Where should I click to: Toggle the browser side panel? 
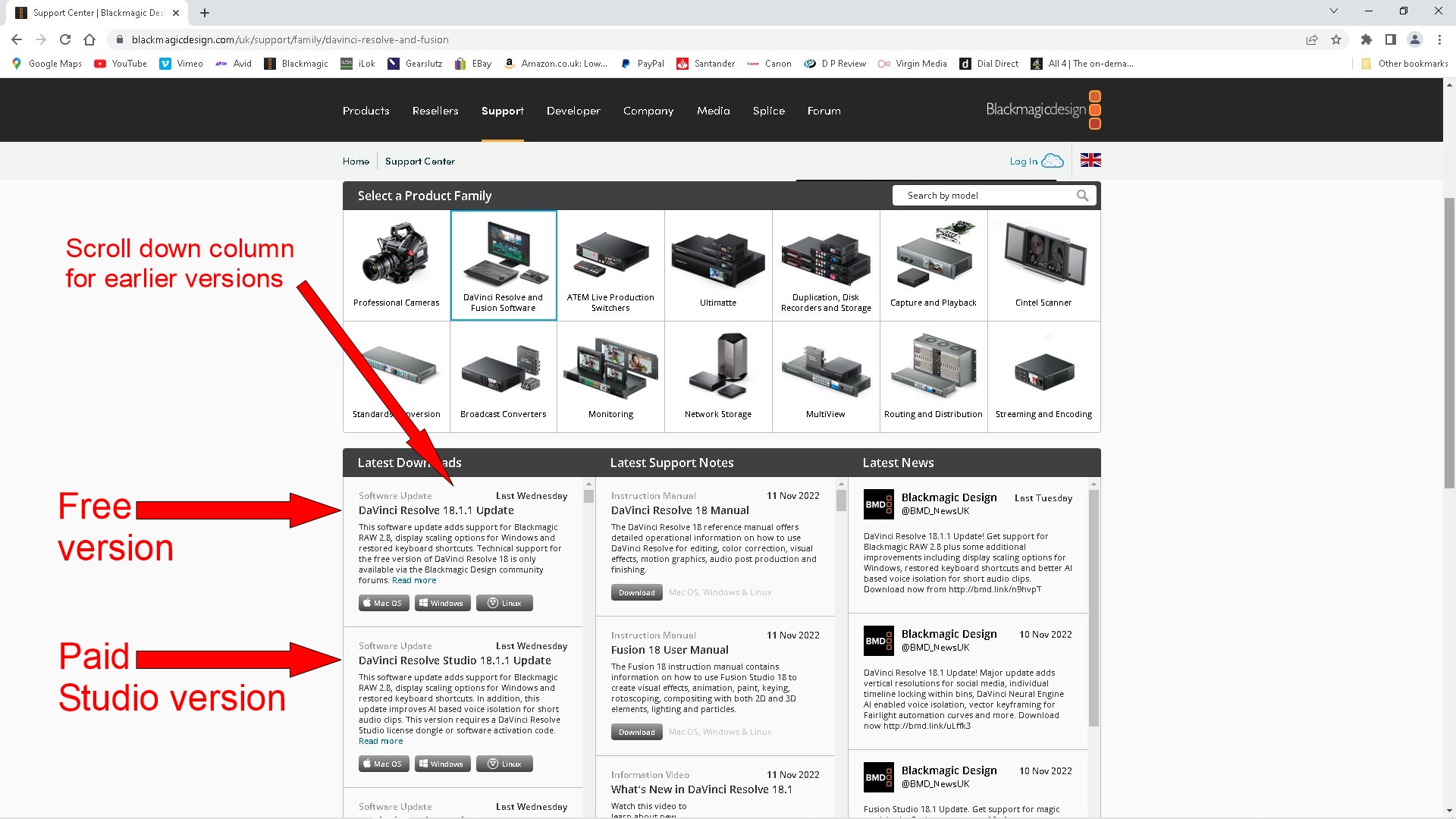[1391, 39]
